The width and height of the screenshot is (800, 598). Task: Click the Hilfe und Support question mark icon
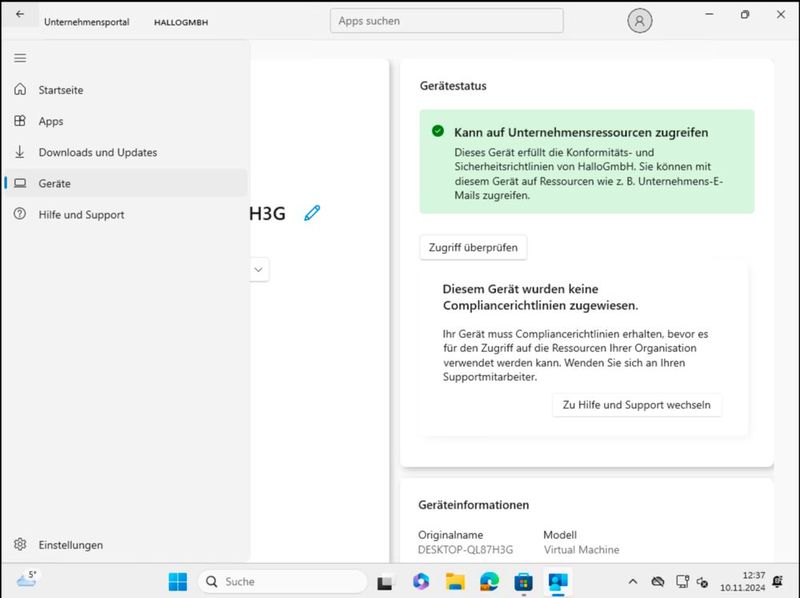(x=19, y=214)
